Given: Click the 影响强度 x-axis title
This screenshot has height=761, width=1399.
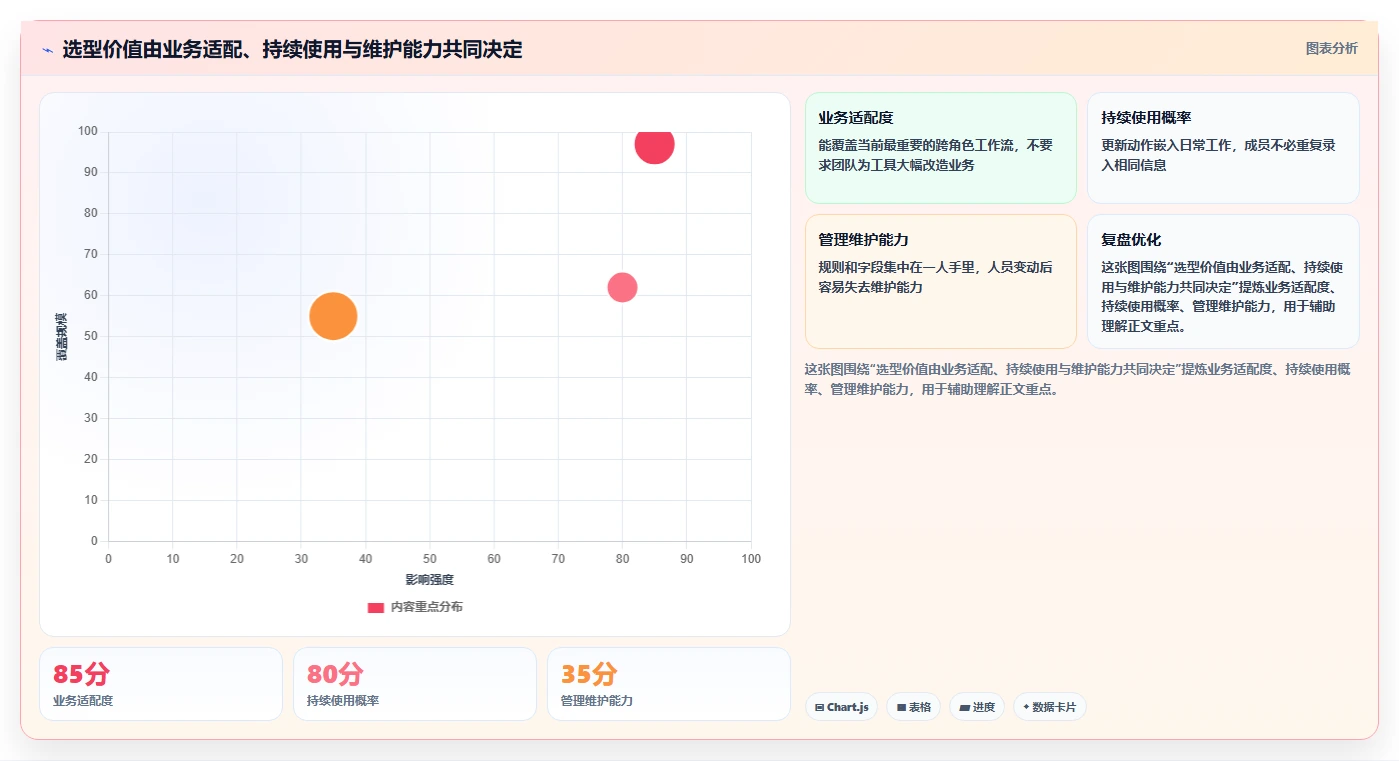Looking at the screenshot, I should pyautogui.click(x=429, y=580).
